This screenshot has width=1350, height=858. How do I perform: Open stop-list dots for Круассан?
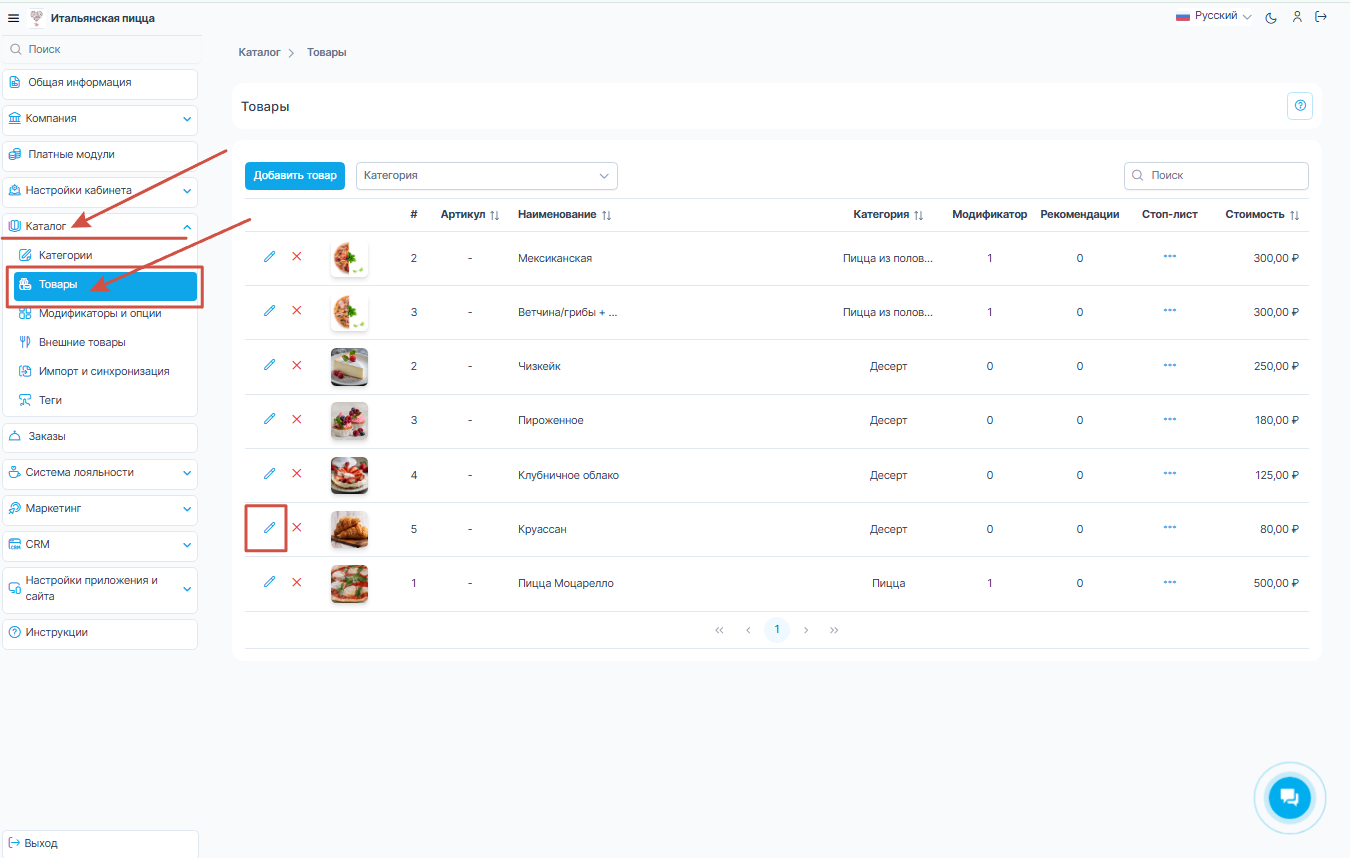click(x=1170, y=527)
